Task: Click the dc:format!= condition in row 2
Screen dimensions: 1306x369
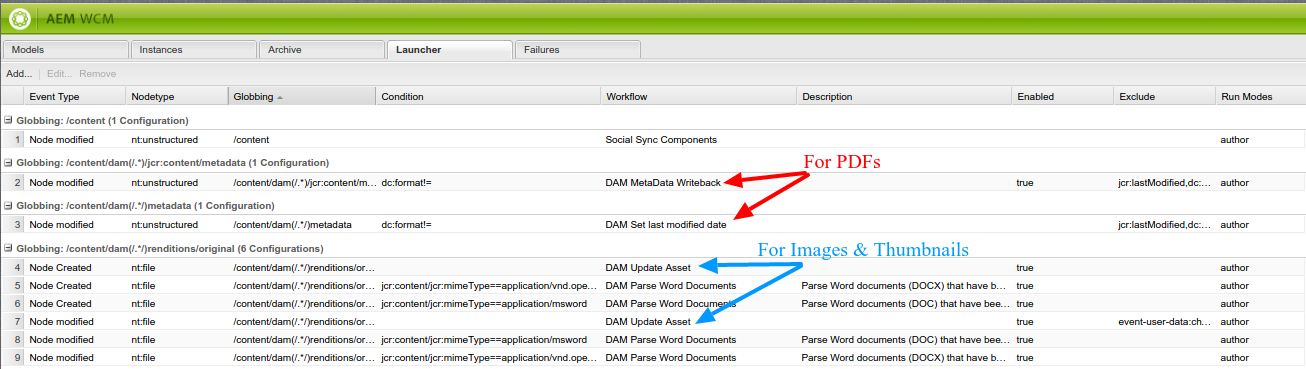Action: pos(489,183)
